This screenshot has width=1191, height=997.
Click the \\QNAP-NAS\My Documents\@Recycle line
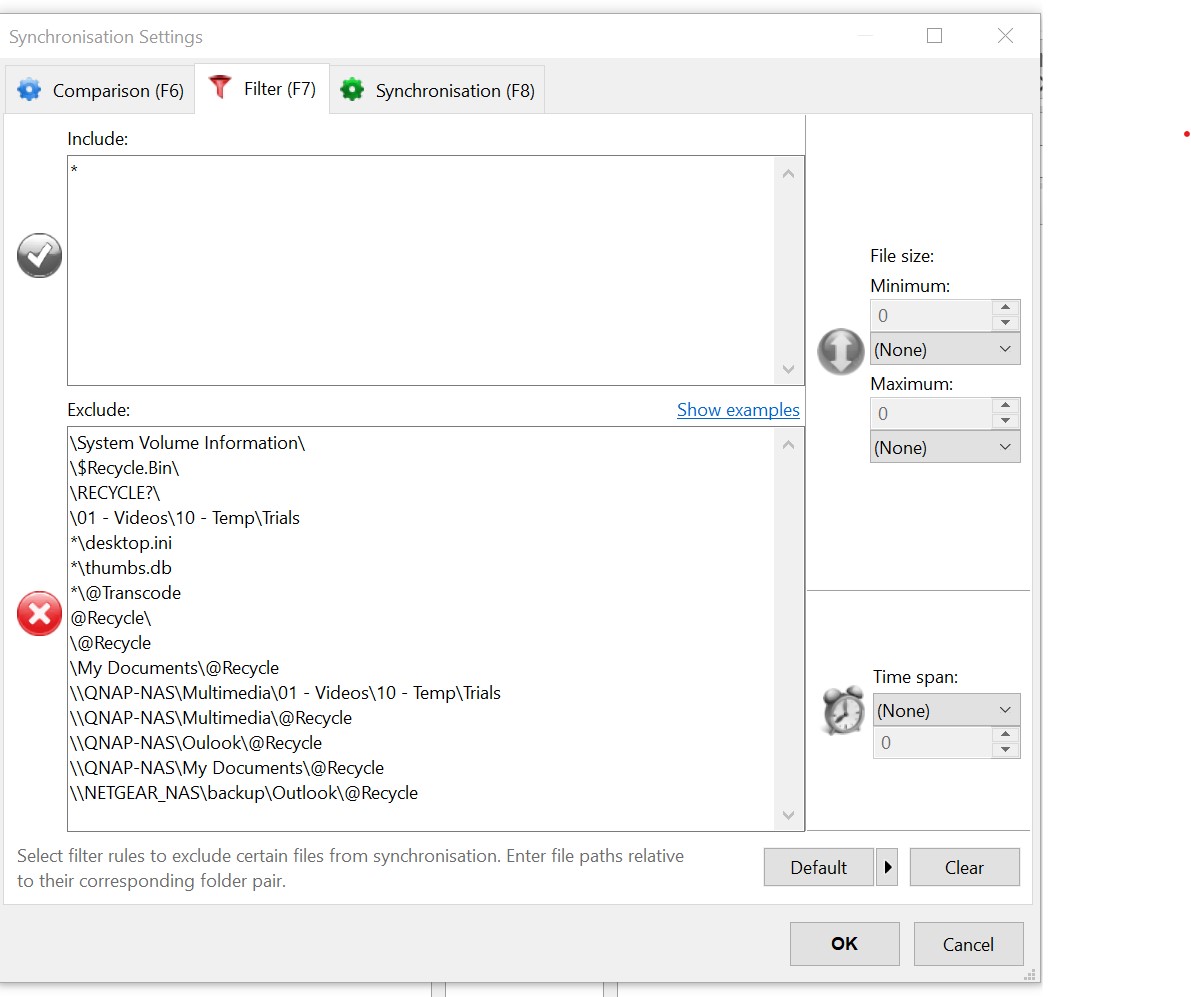coord(226,768)
